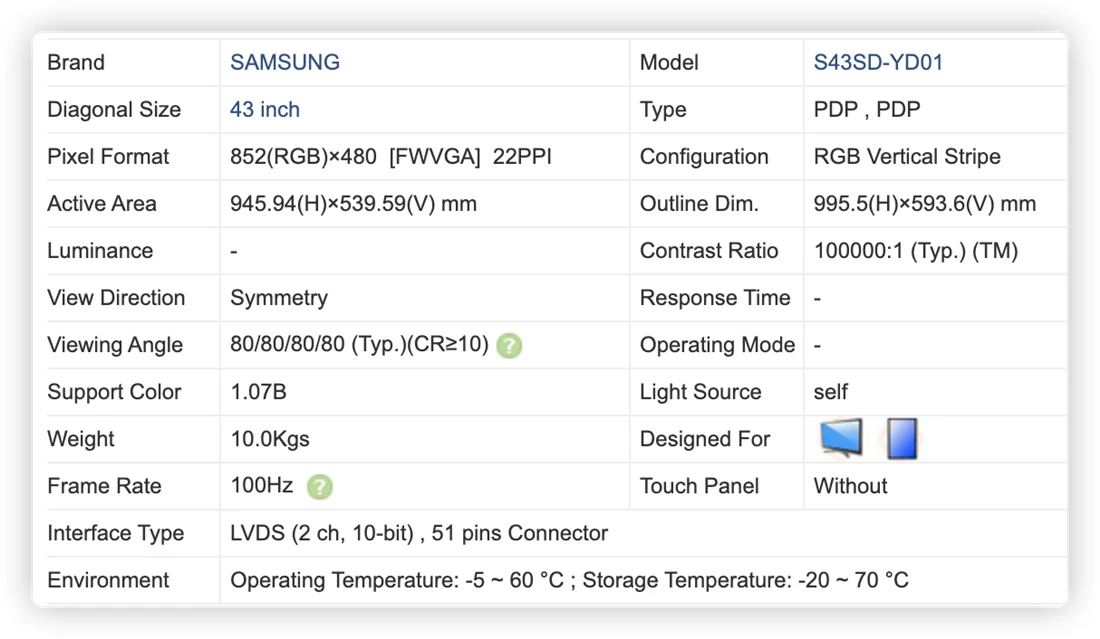Viewport: 1100px width, 639px height.
Task: Click the 995.5(H)×593.6(V) mm value
Action: pyautogui.click(x=925, y=203)
